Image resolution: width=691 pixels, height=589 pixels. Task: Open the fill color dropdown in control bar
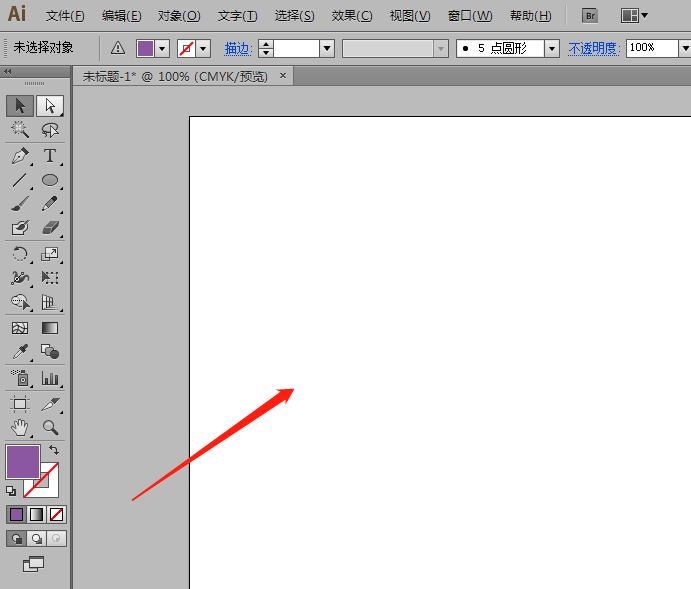[x=162, y=48]
